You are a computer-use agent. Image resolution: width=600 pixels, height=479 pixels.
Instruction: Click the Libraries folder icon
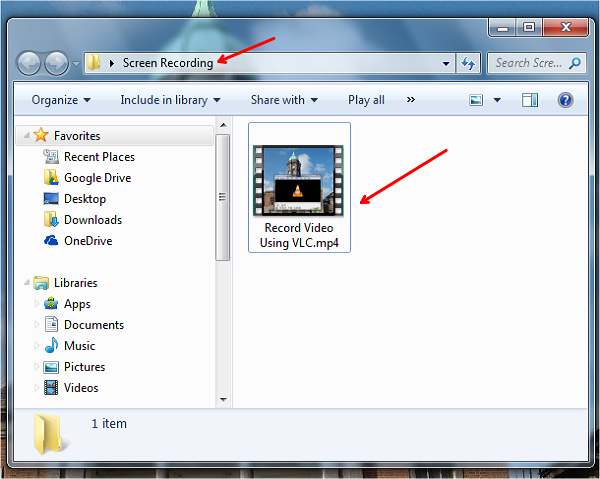[41, 283]
